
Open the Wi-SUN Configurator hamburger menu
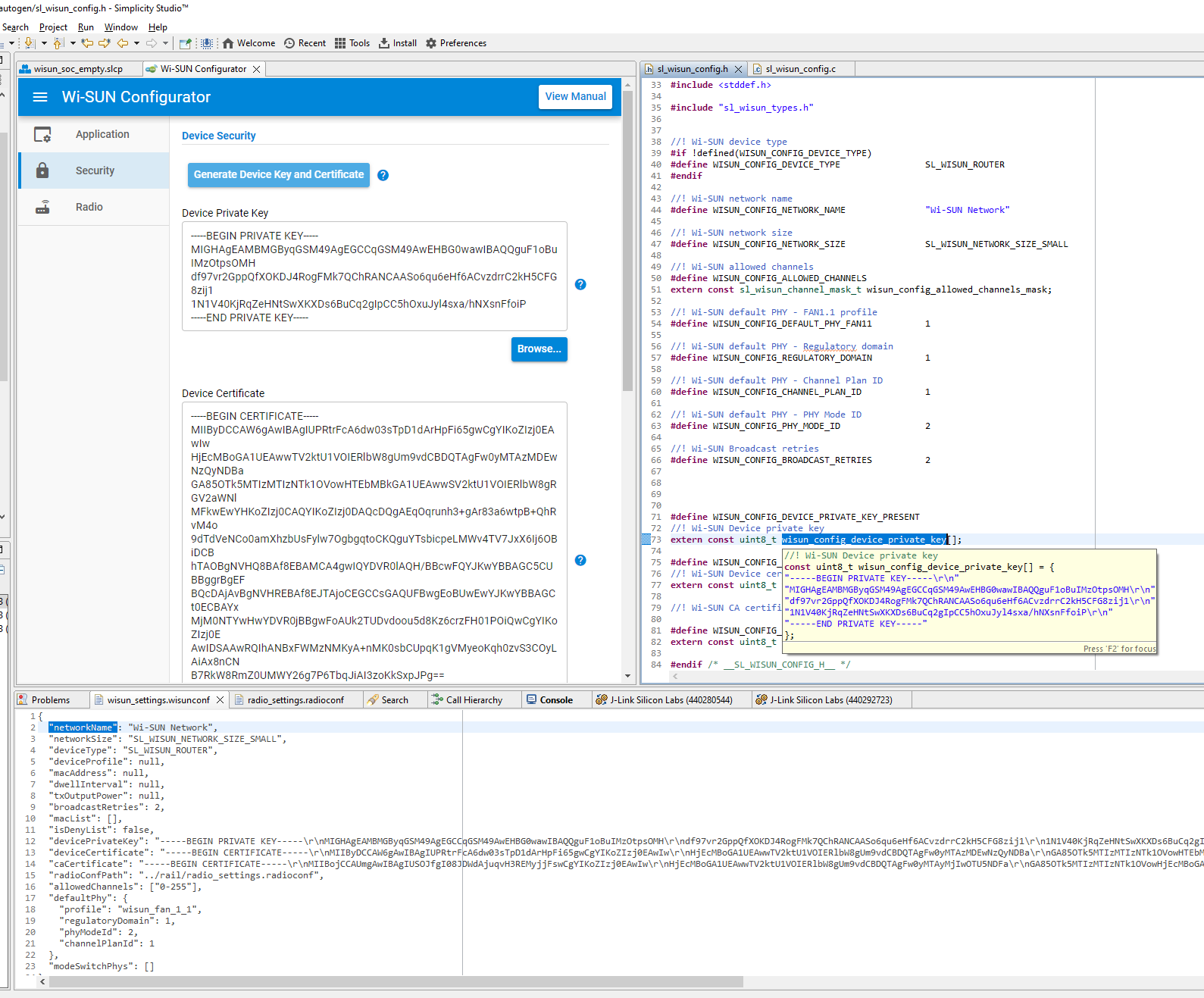(40, 97)
